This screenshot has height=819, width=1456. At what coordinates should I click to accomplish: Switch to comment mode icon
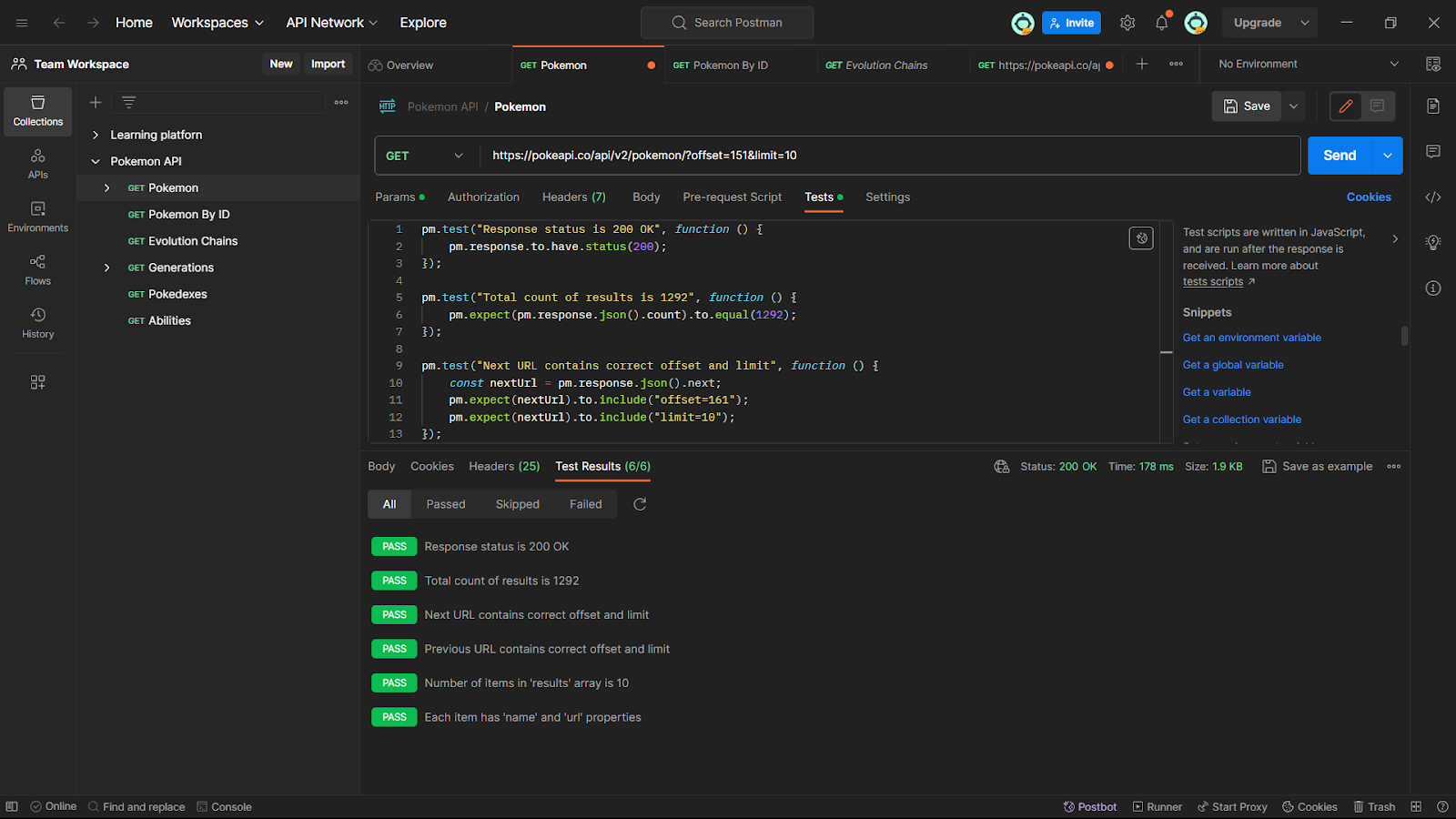pyautogui.click(x=1378, y=106)
